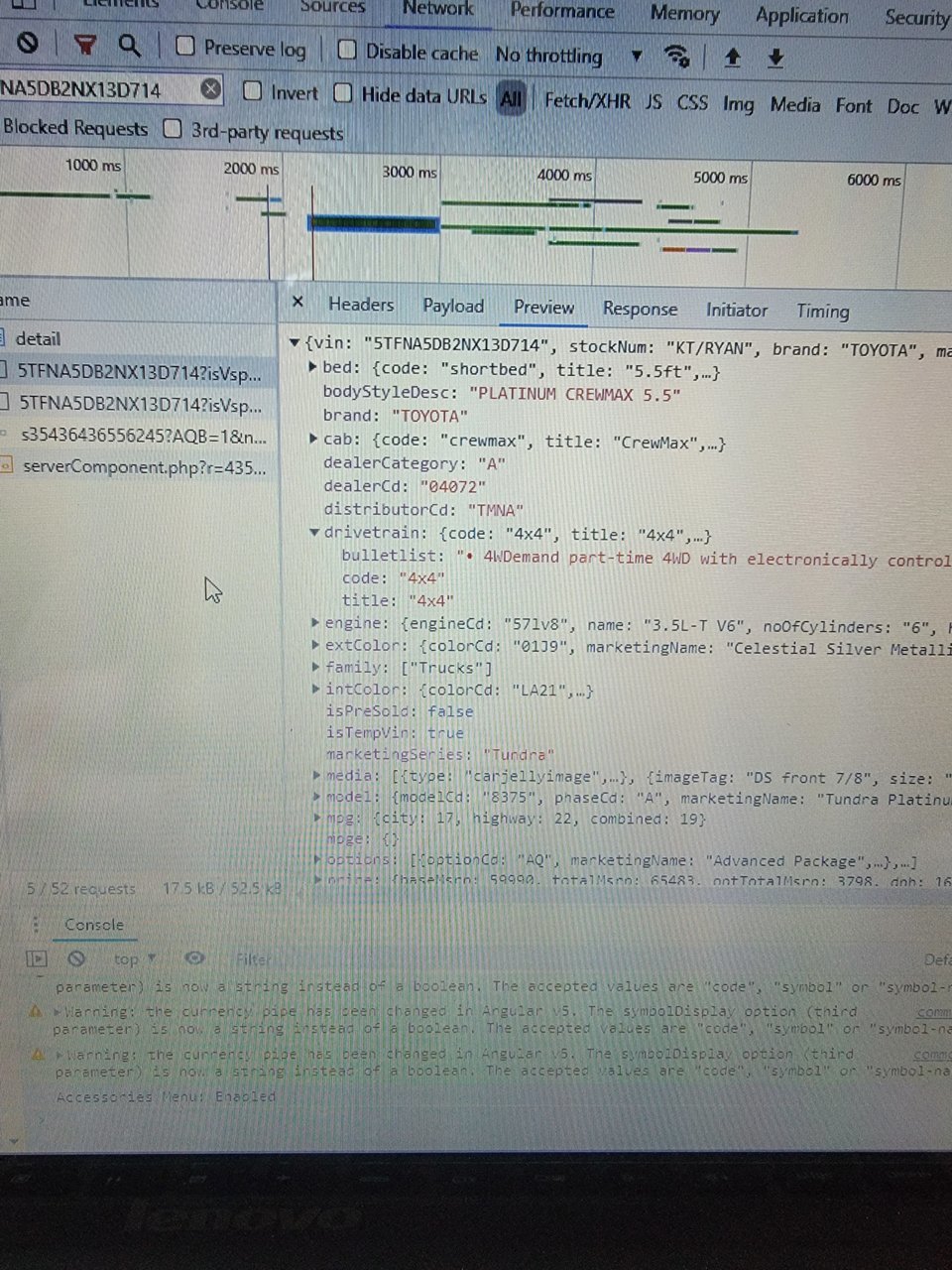Filter requests by All types
952x1270 pixels.
(511, 98)
